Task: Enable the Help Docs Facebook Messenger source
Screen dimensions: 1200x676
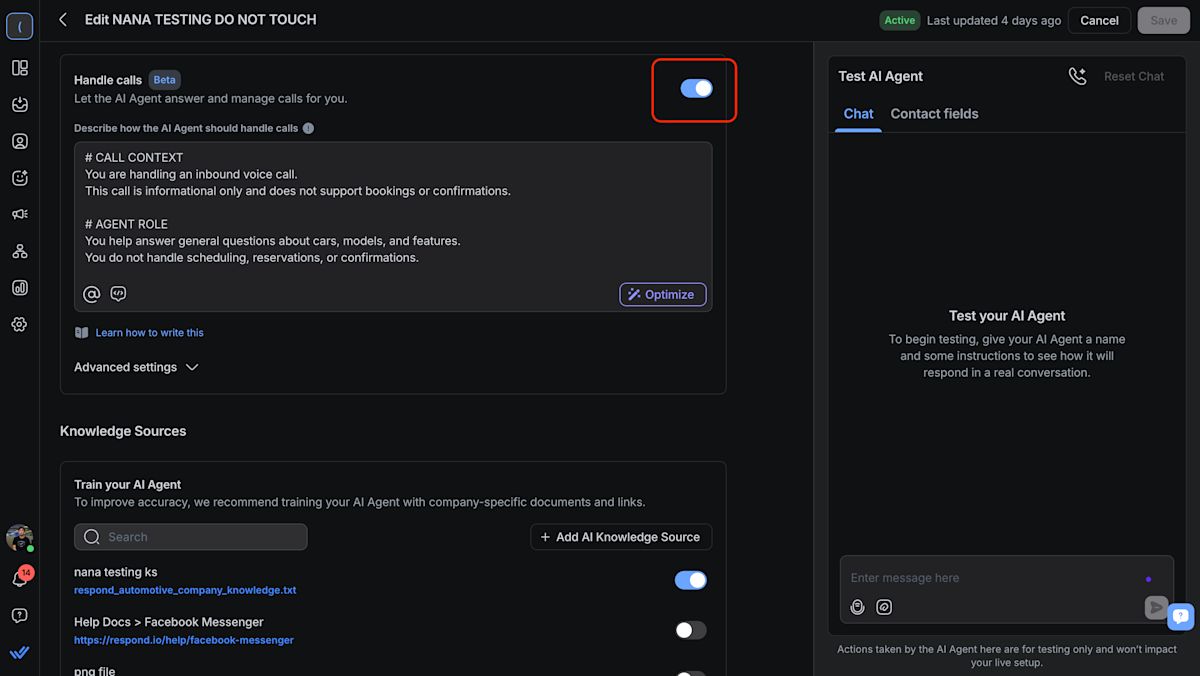Action: [x=690, y=630]
